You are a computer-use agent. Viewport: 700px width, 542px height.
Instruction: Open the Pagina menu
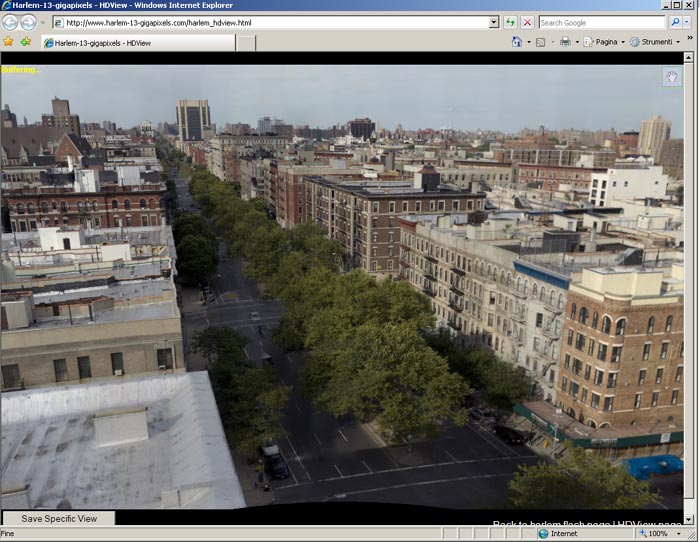tap(603, 42)
